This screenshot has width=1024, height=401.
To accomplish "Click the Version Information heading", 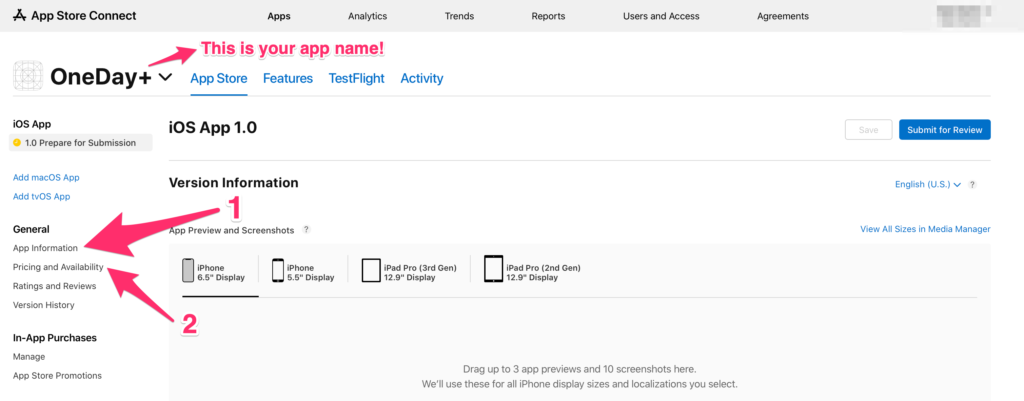I will tap(234, 183).
